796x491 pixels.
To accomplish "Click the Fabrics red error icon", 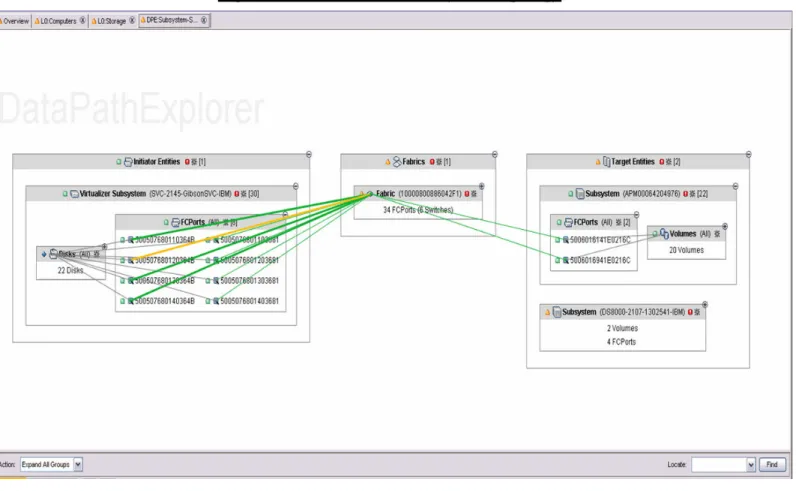I will 432,162.
